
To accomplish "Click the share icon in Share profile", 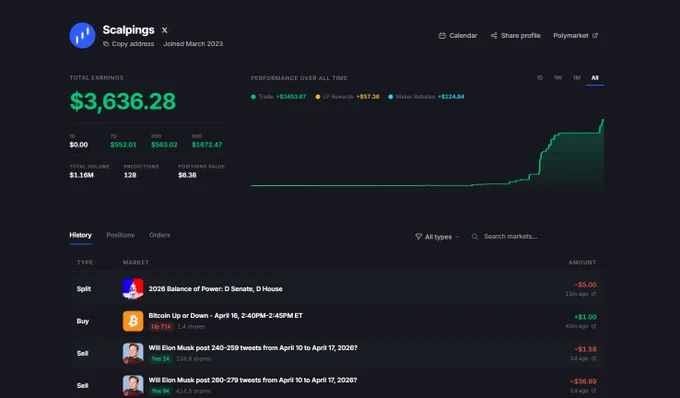I will coord(494,36).
